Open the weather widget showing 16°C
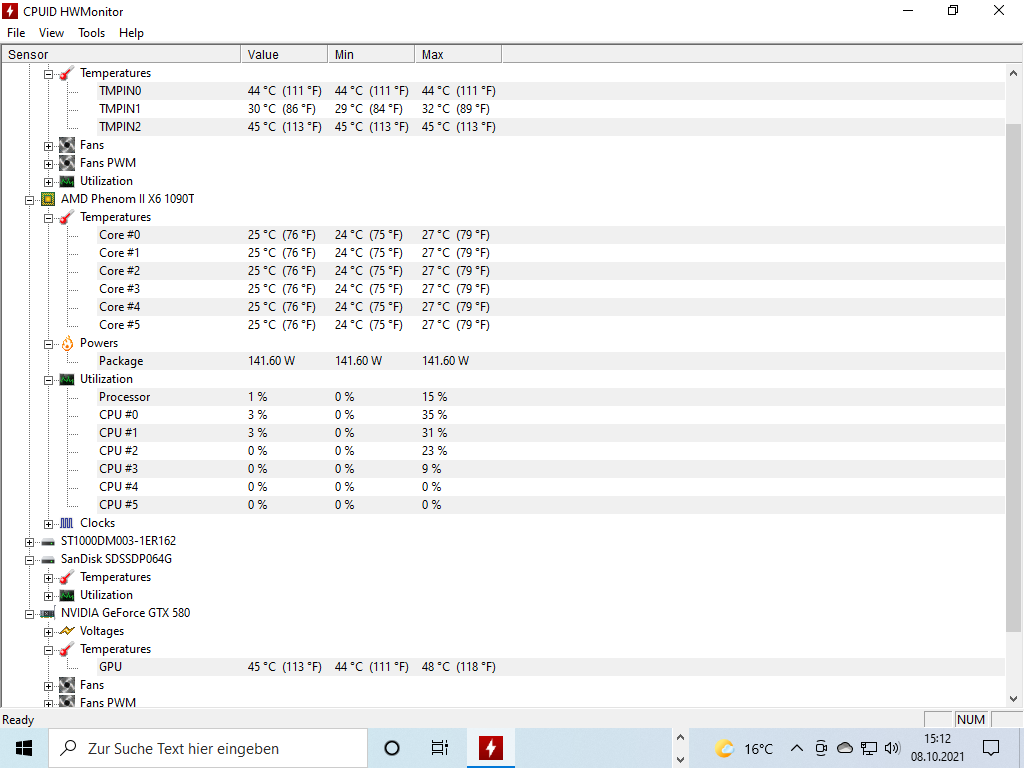The height and width of the screenshot is (768, 1024). [x=744, y=748]
